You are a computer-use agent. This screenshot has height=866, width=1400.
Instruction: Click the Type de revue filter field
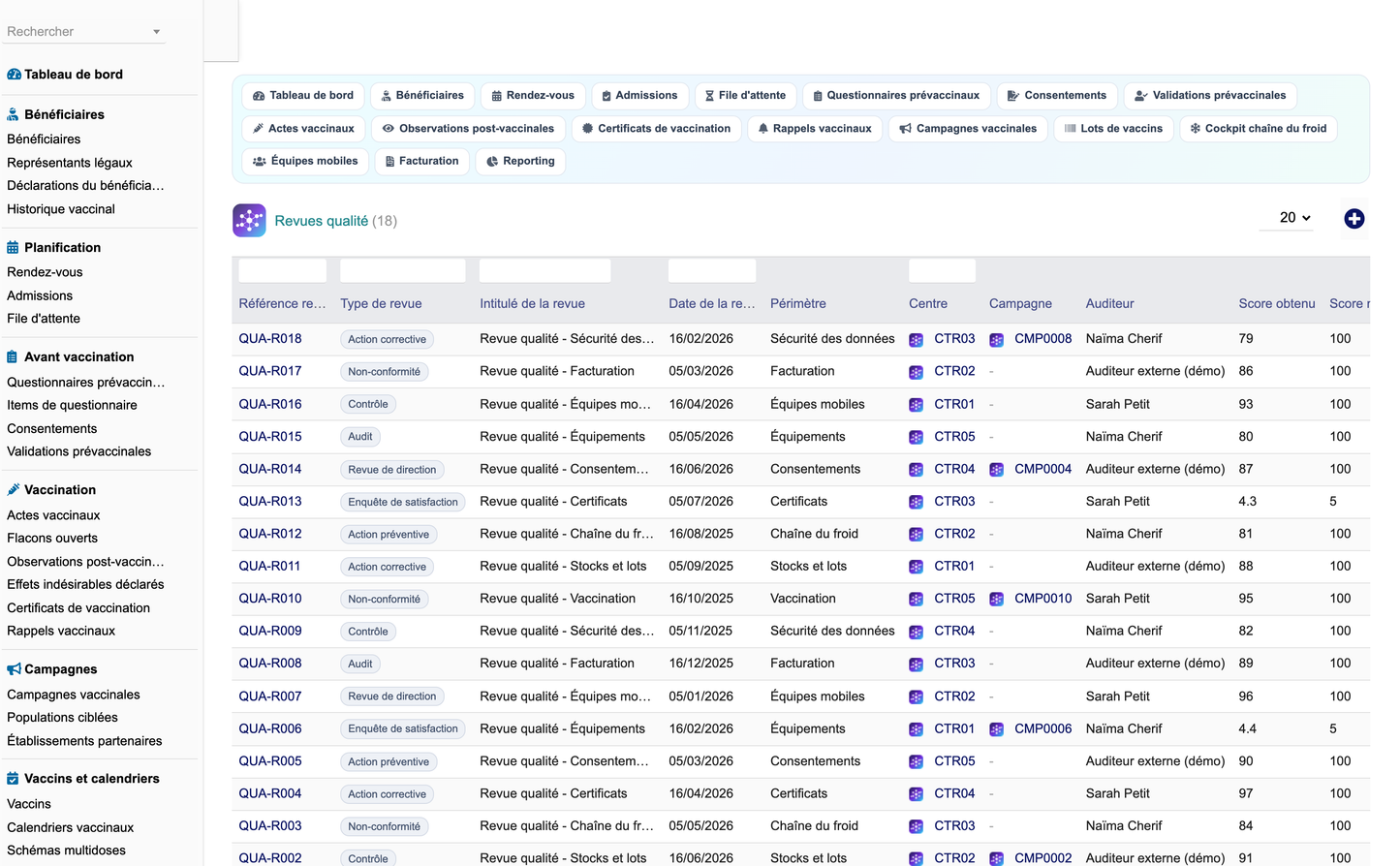tap(403, 270)
